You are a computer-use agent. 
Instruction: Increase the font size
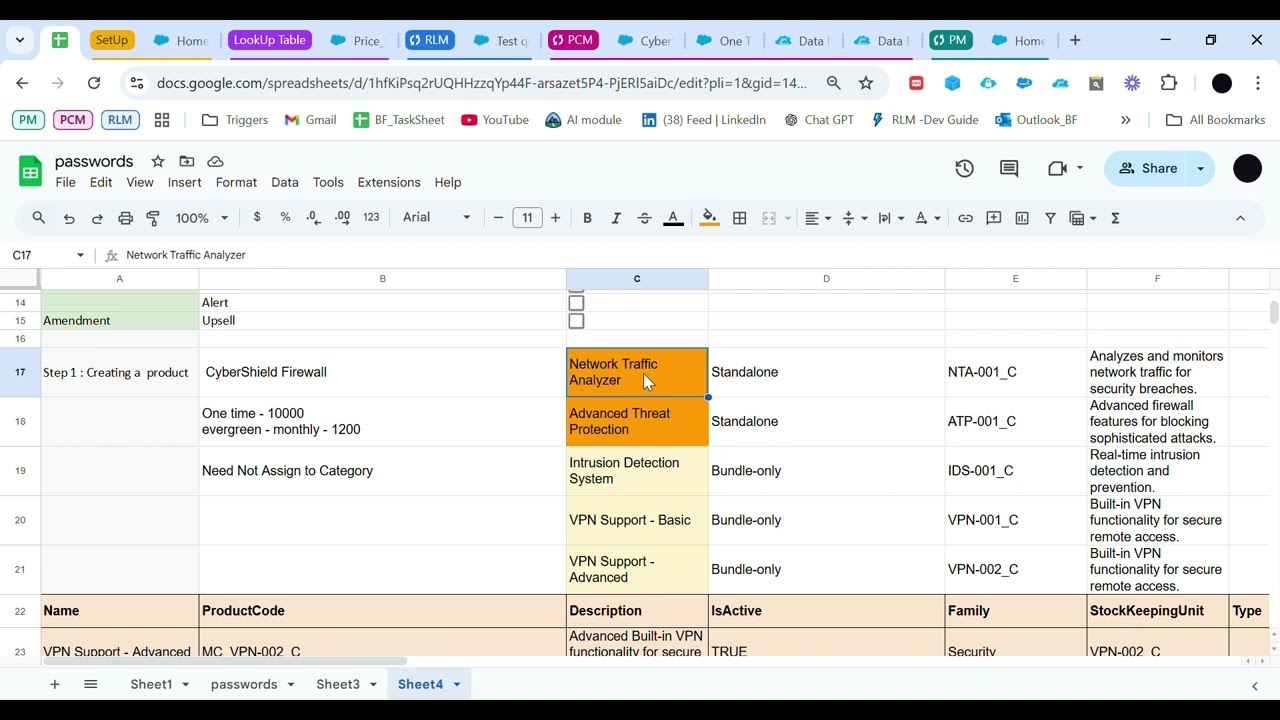tap(555, 218)
